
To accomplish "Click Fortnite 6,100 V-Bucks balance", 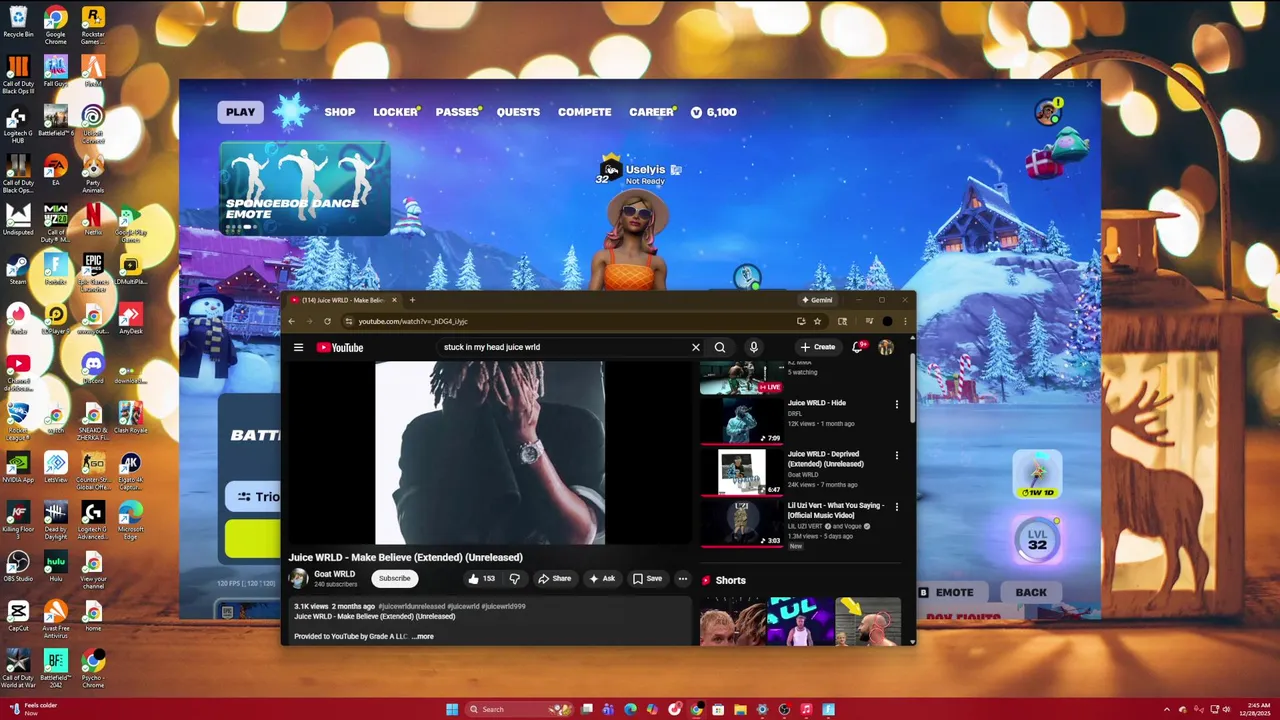I will click(714, 112).
